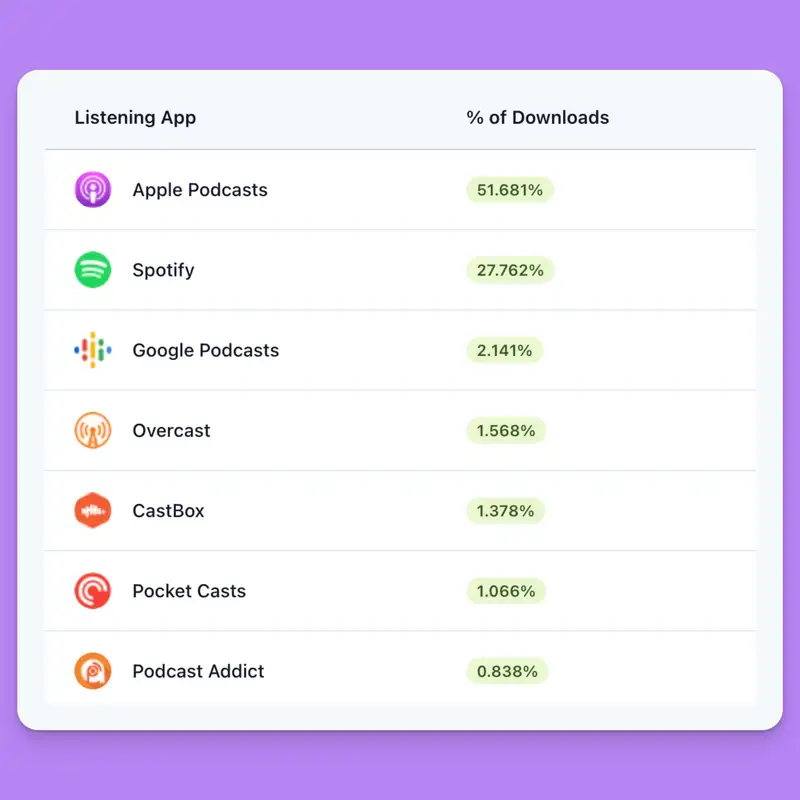The image size is (800, 800).
Task: Select the red Pocket Casts icon
Action: (93, 591)
